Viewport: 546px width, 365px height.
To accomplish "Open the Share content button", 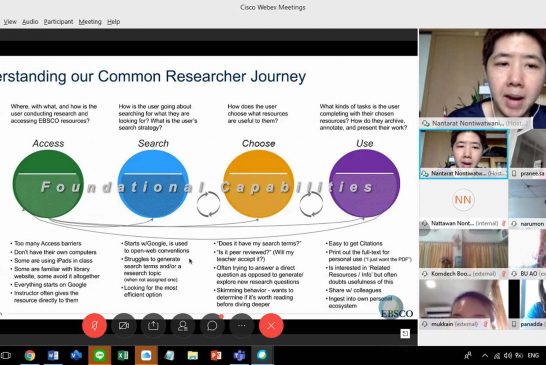I will 153,326.
